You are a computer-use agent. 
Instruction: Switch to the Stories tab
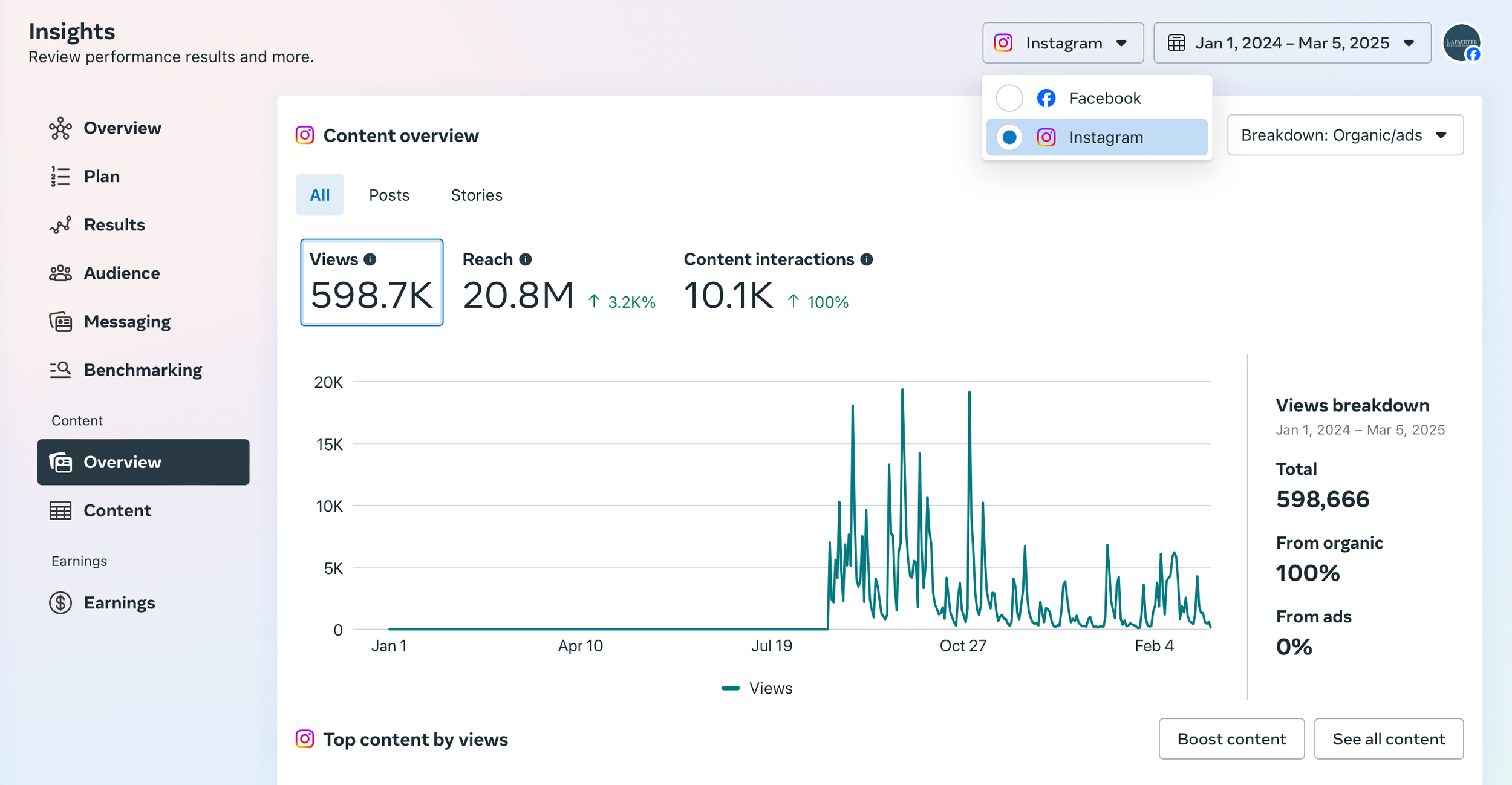click(x=477, y=195)
